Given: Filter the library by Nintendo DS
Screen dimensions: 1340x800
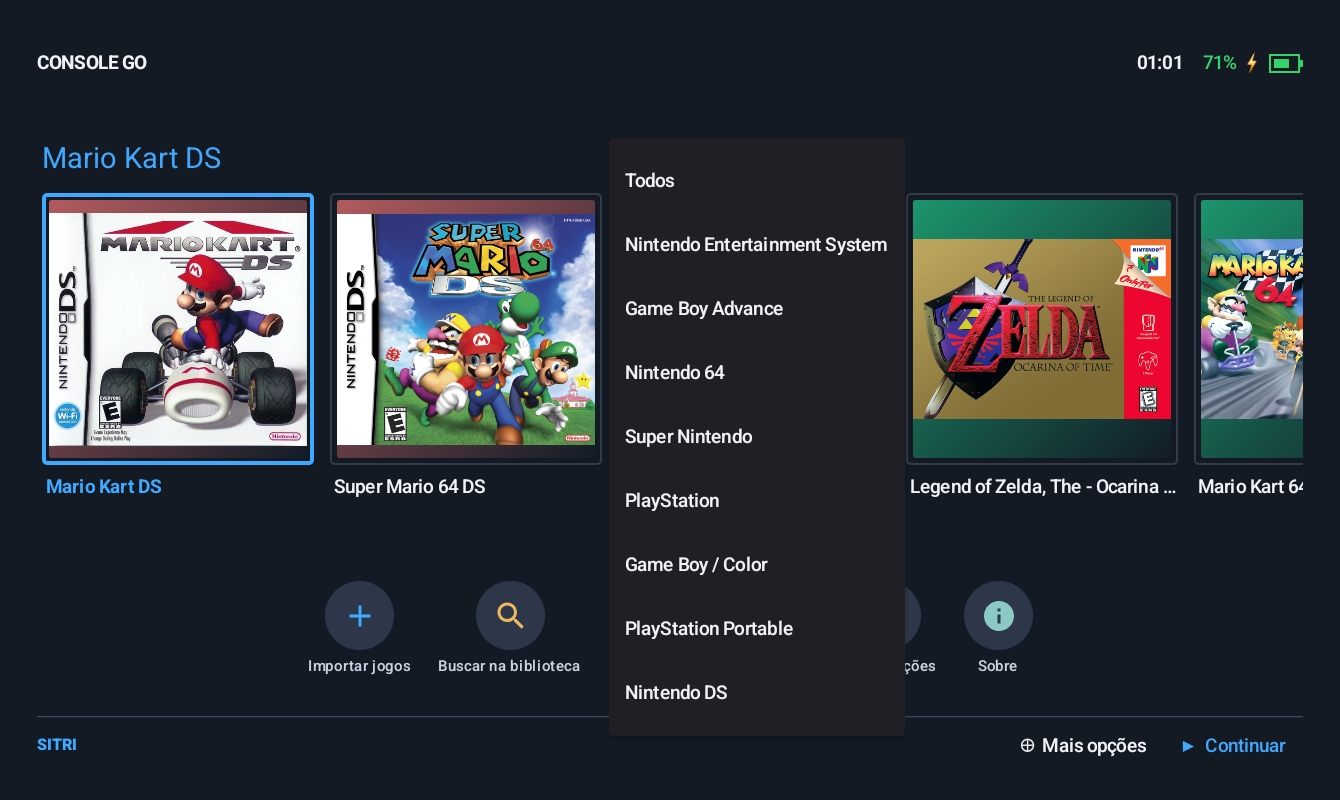Looking at the screenshot, I should [x=757, y=693].
